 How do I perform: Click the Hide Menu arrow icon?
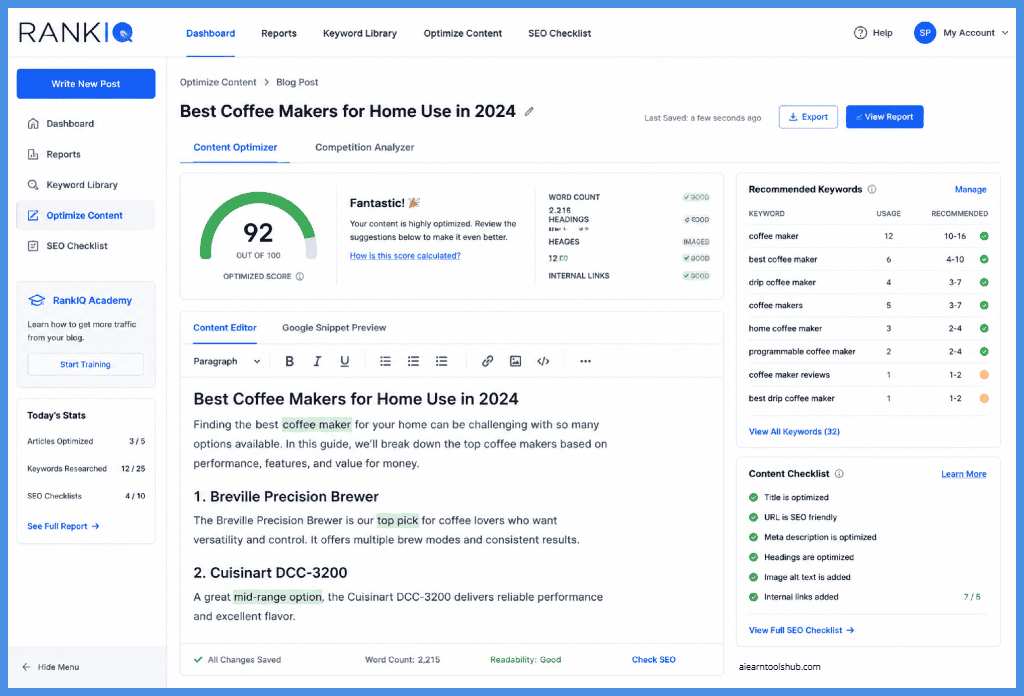pos(26,667)
